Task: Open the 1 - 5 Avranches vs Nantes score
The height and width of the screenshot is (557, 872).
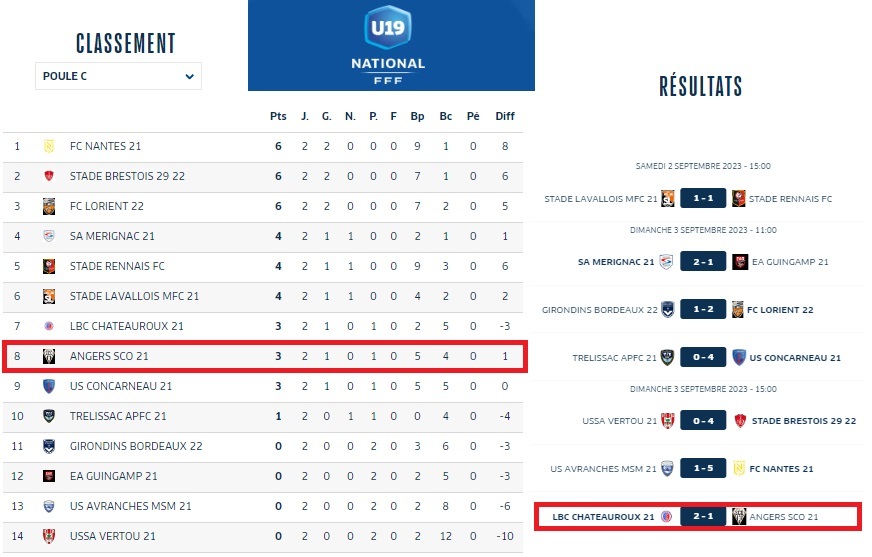Action: 703,468
